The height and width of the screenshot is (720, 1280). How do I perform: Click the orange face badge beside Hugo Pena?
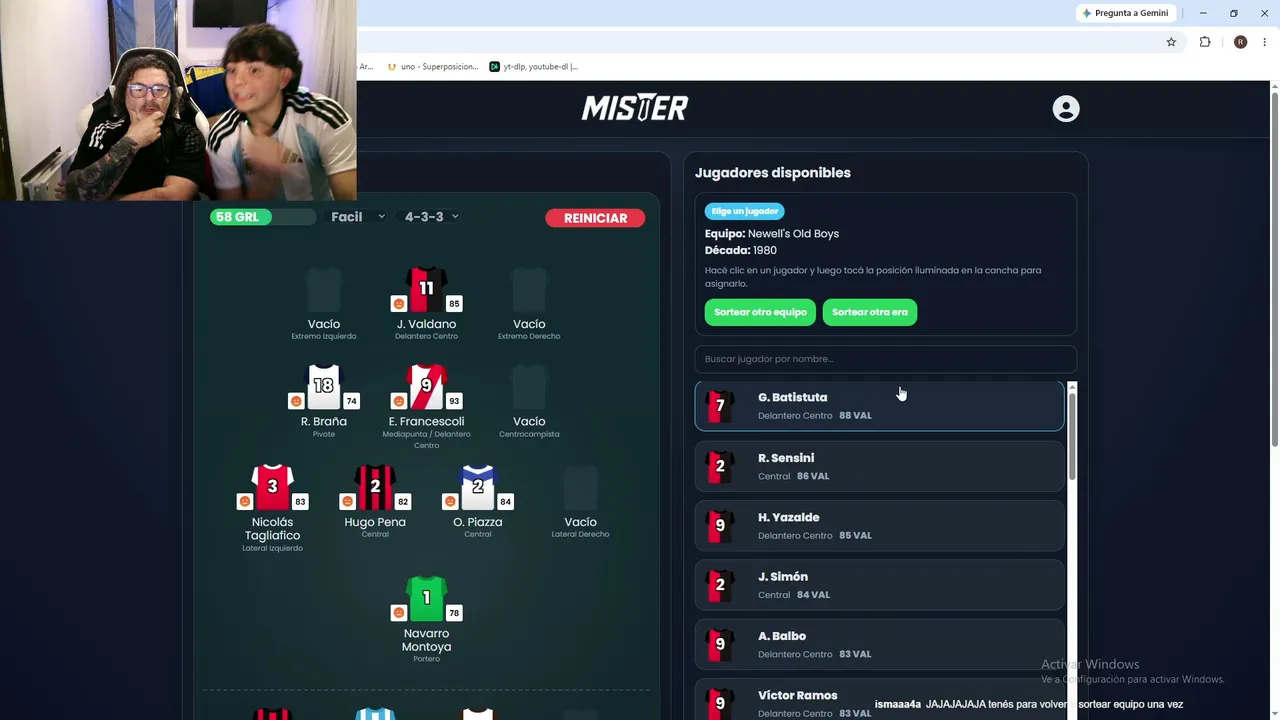tap(347, 501)
